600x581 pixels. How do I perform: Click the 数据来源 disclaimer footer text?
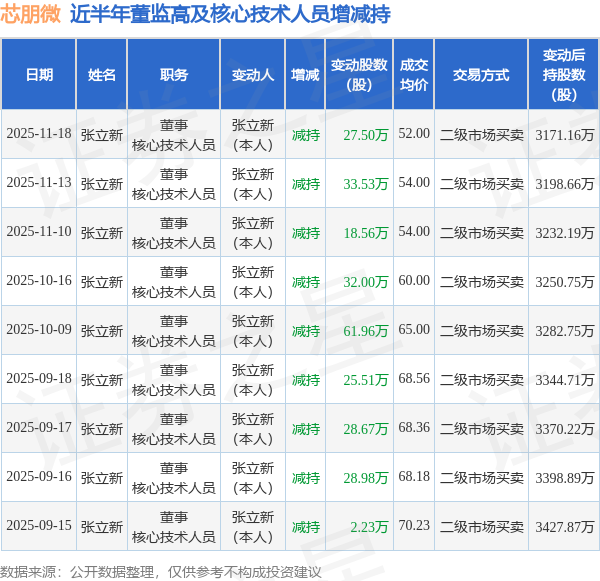[161, 572]
